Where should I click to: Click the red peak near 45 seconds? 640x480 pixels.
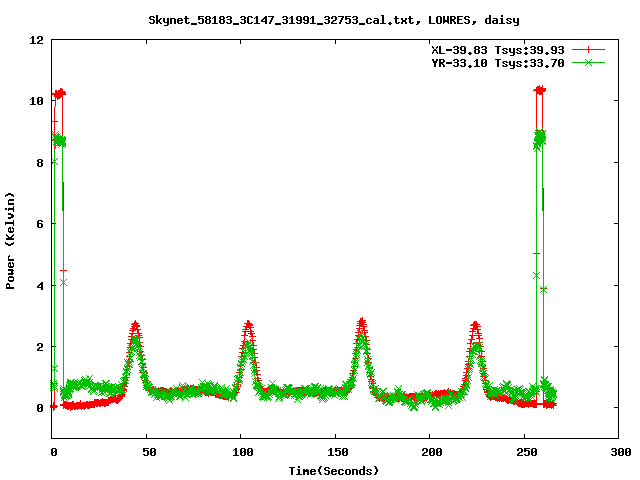136,326
